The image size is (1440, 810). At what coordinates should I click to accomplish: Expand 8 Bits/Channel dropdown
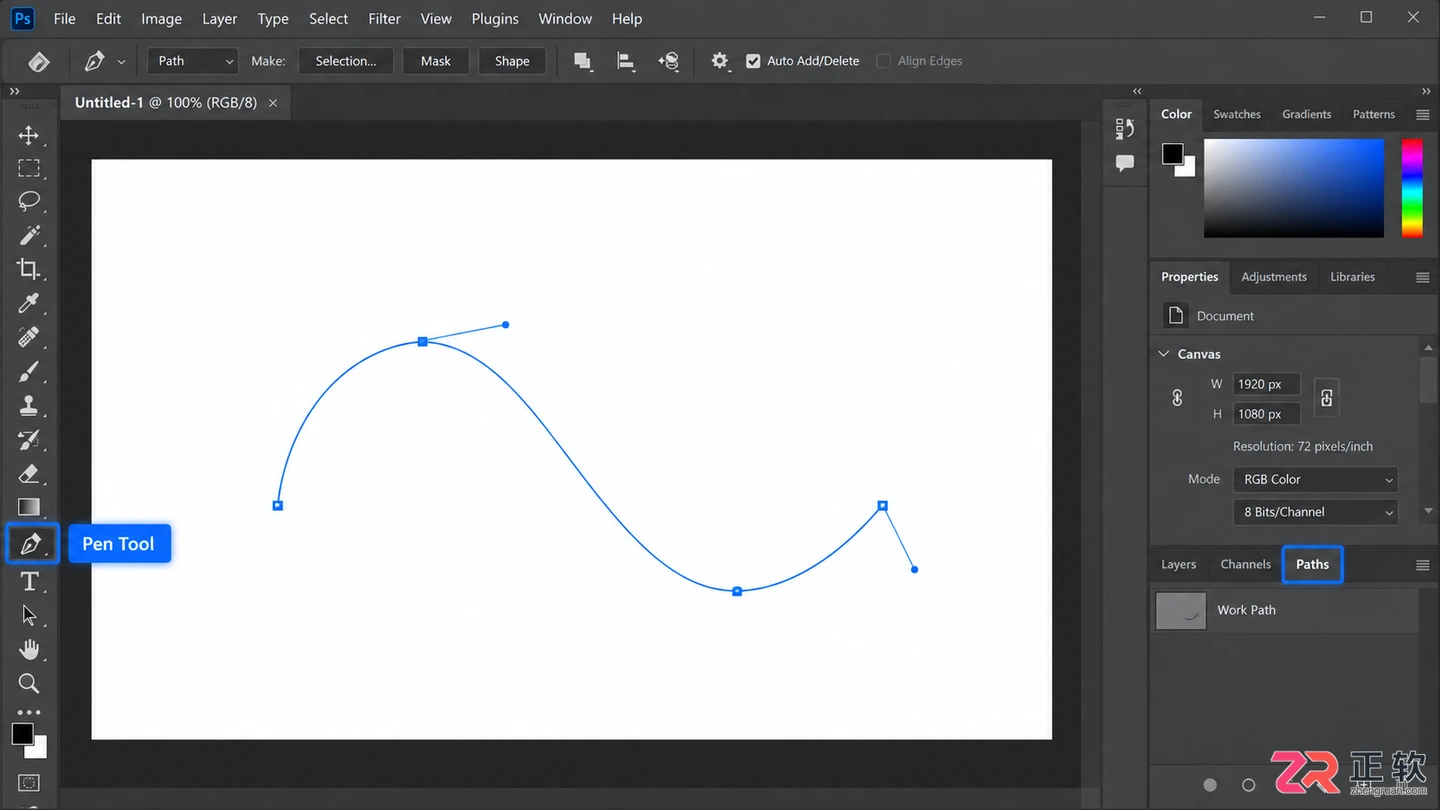(1315, 512)
